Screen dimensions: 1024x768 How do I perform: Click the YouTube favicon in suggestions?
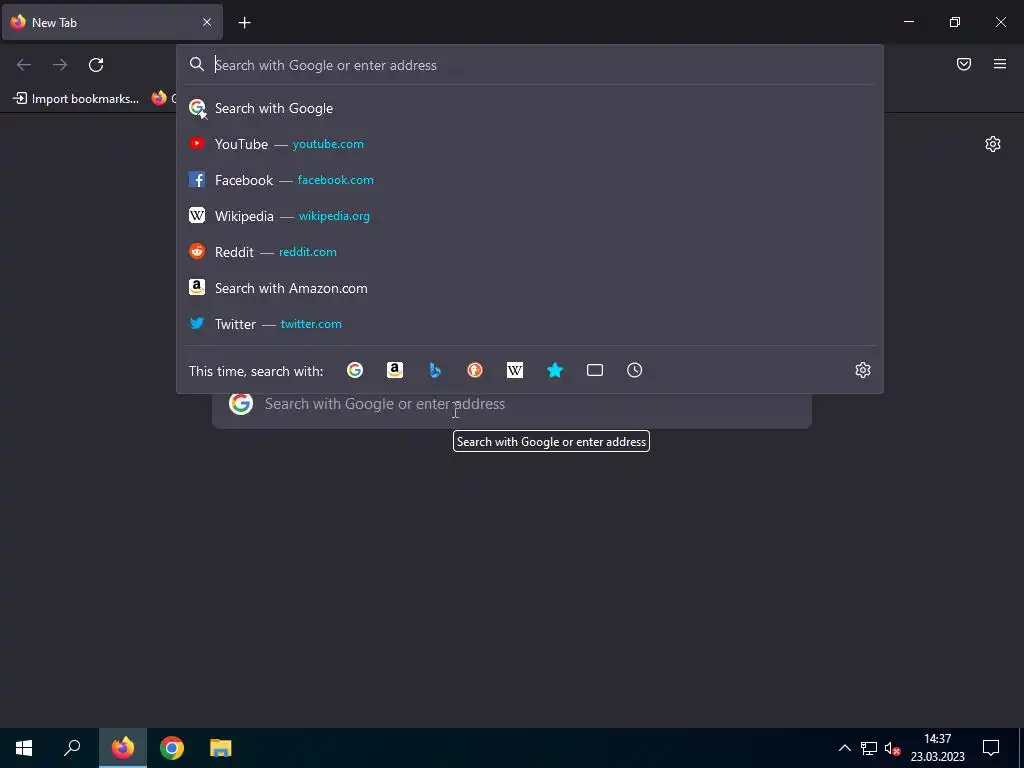click(197, 143)
